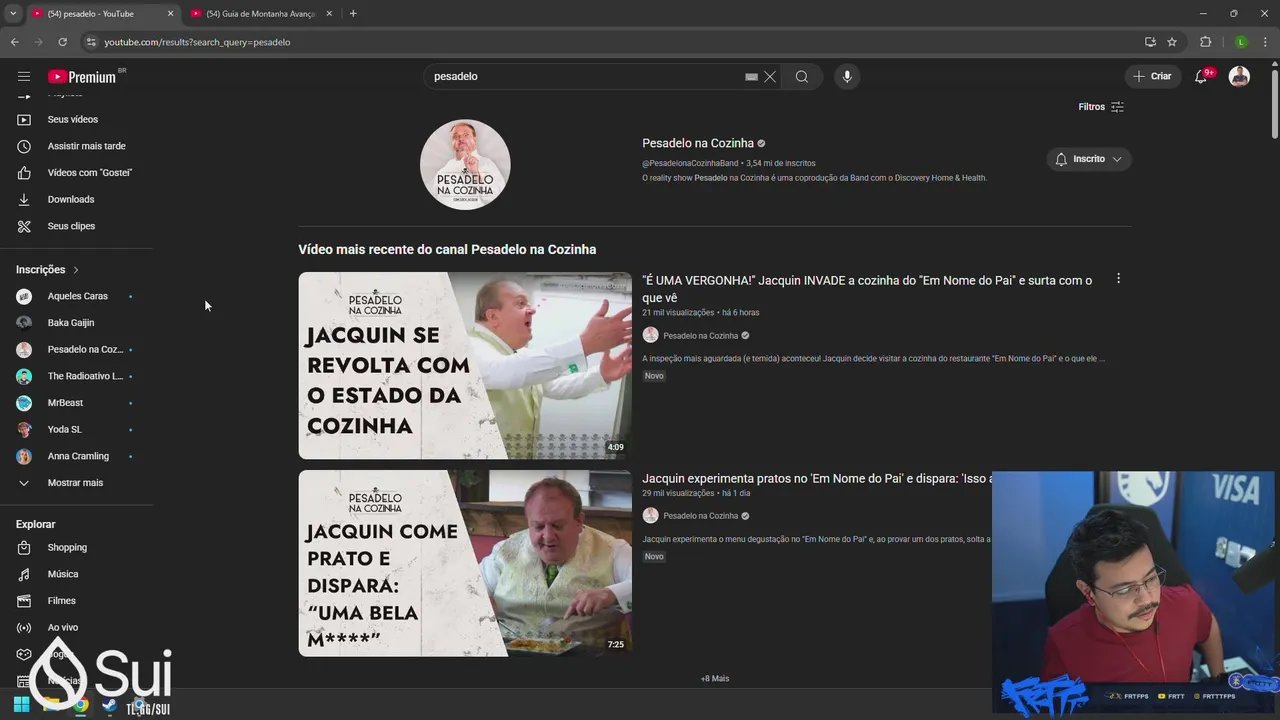Open the Chrome profile avatar
This screenshot has height=720, width=1280.
pos(1241,42)
